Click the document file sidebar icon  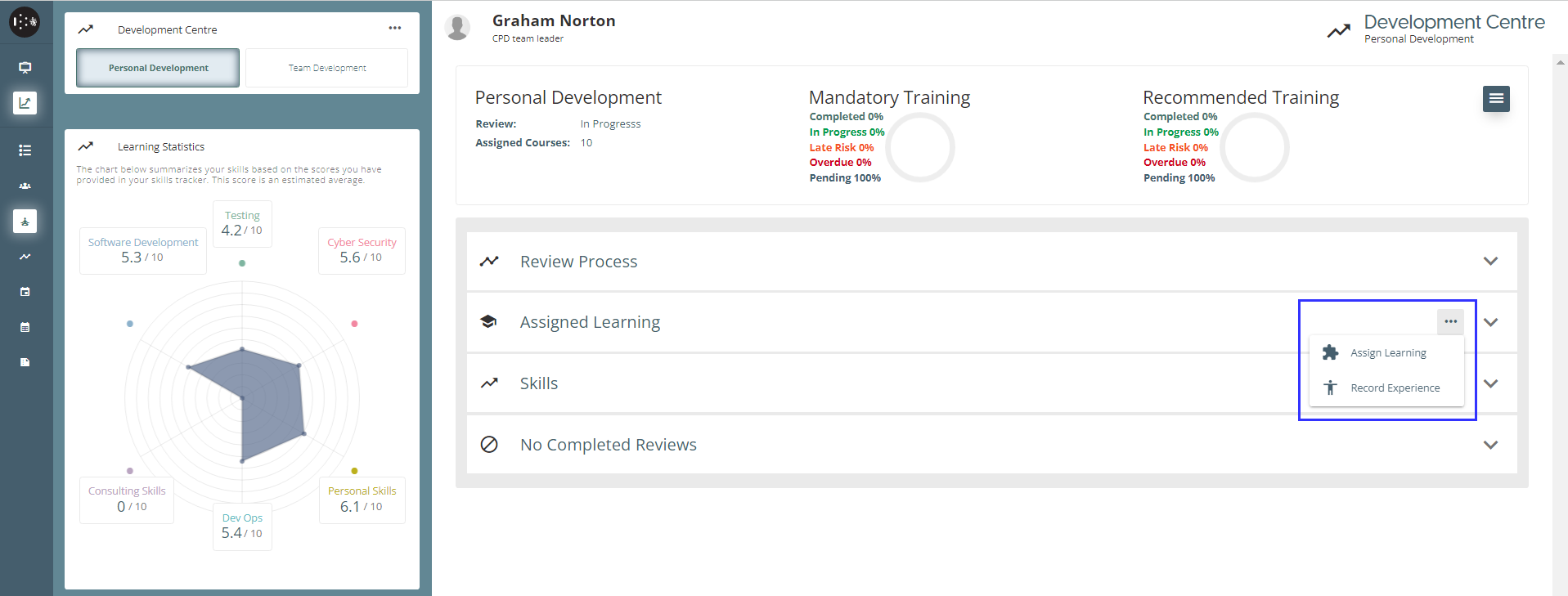tap(25, 362)
